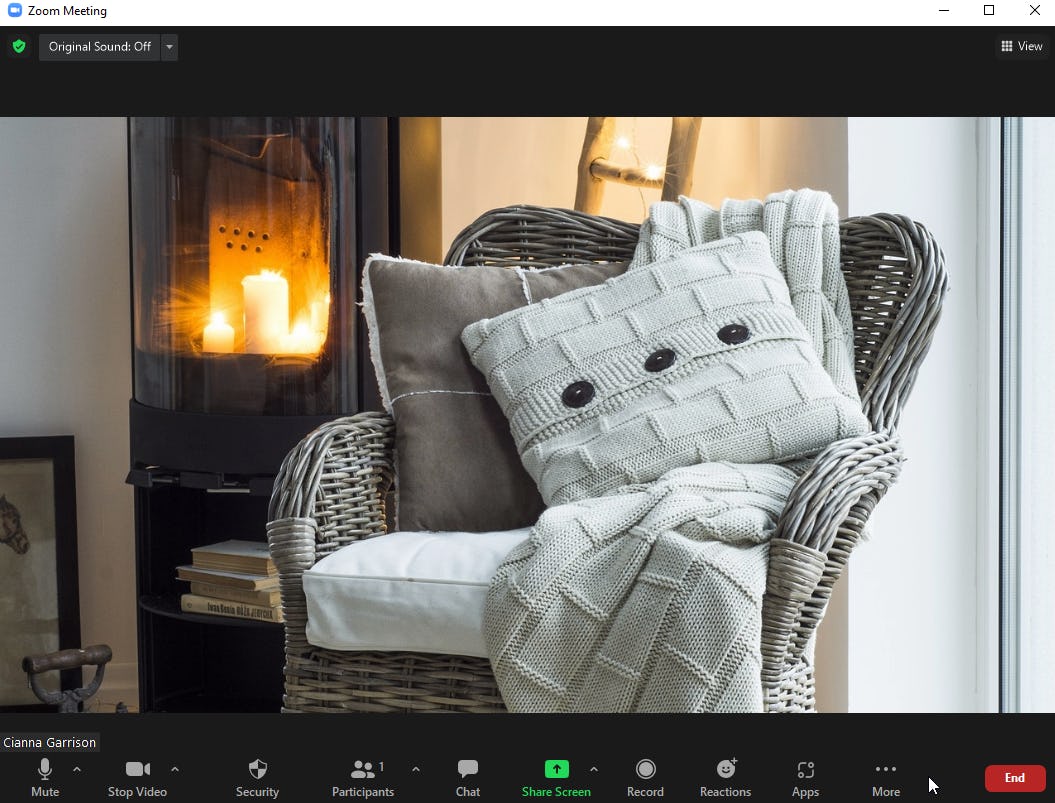Viewport: 1055px width, 803px height.
Task: Start recording the meeting
Action: pyautogui.click(x=645, y=775)
